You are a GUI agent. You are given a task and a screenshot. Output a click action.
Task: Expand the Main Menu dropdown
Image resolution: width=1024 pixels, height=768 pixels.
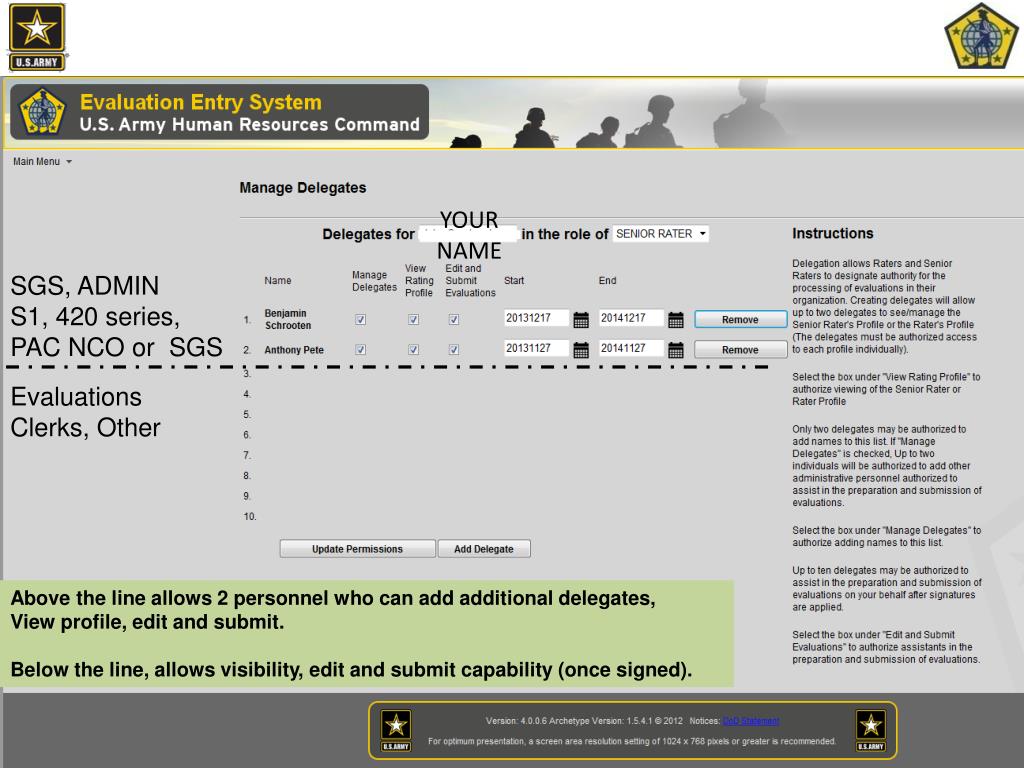[42, 161]
